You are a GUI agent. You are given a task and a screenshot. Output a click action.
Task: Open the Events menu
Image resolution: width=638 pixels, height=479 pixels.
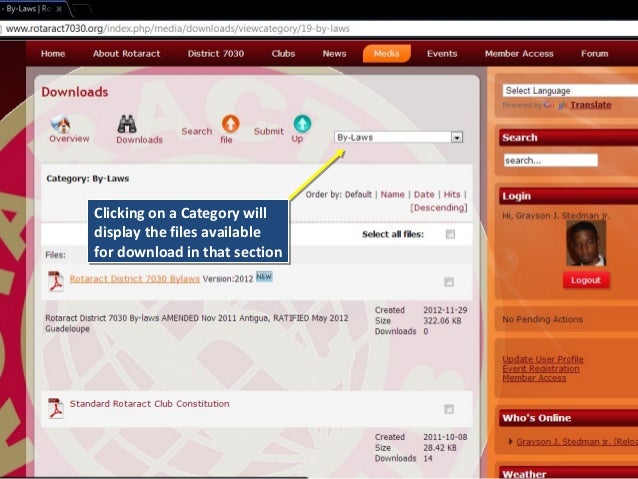coord(442,54)
